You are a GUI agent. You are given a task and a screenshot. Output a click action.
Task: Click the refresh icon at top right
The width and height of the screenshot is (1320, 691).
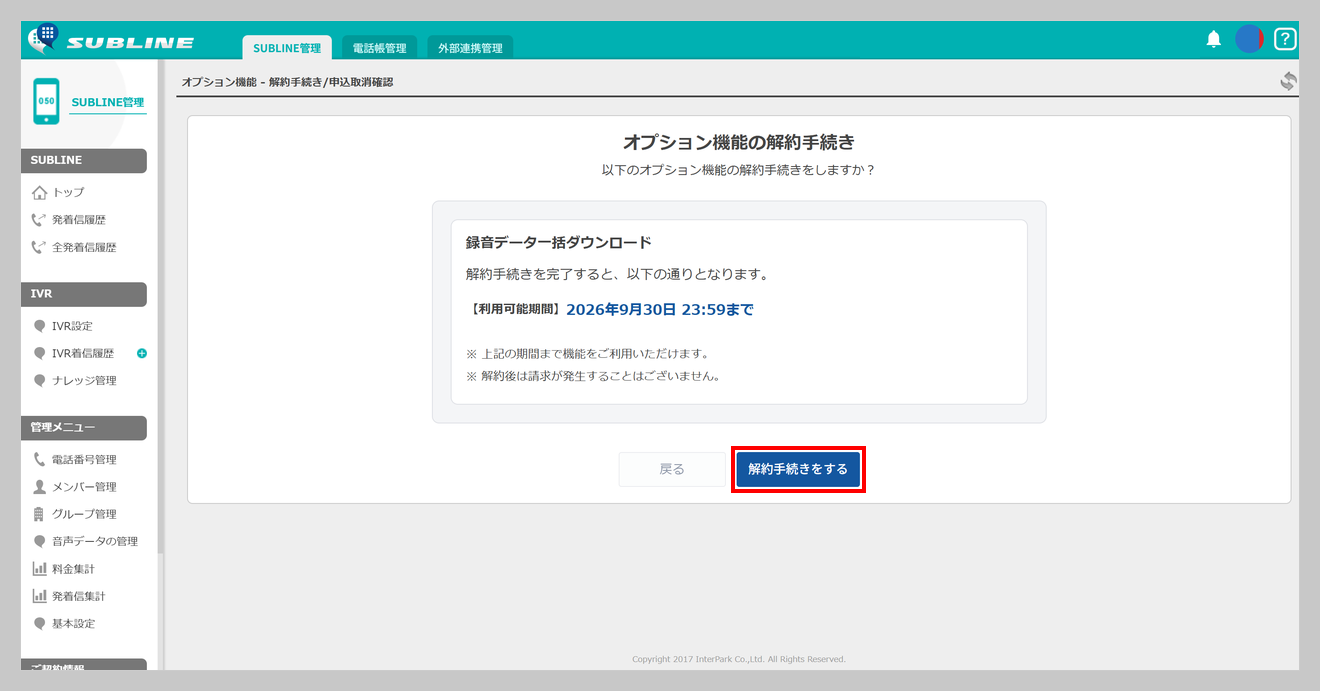tap(1289, 82)
